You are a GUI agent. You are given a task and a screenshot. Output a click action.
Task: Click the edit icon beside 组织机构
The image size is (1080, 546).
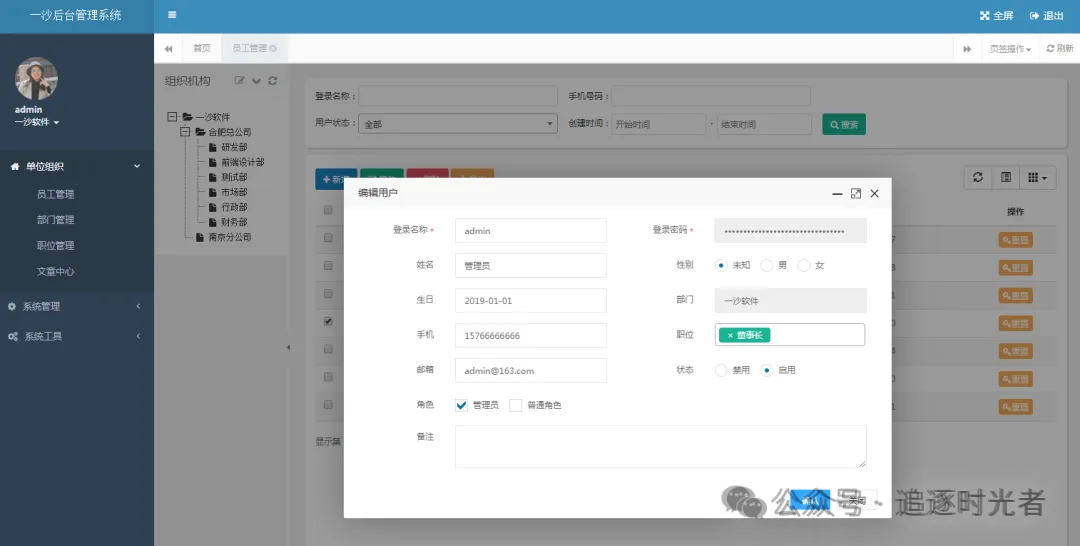(240, 81)
